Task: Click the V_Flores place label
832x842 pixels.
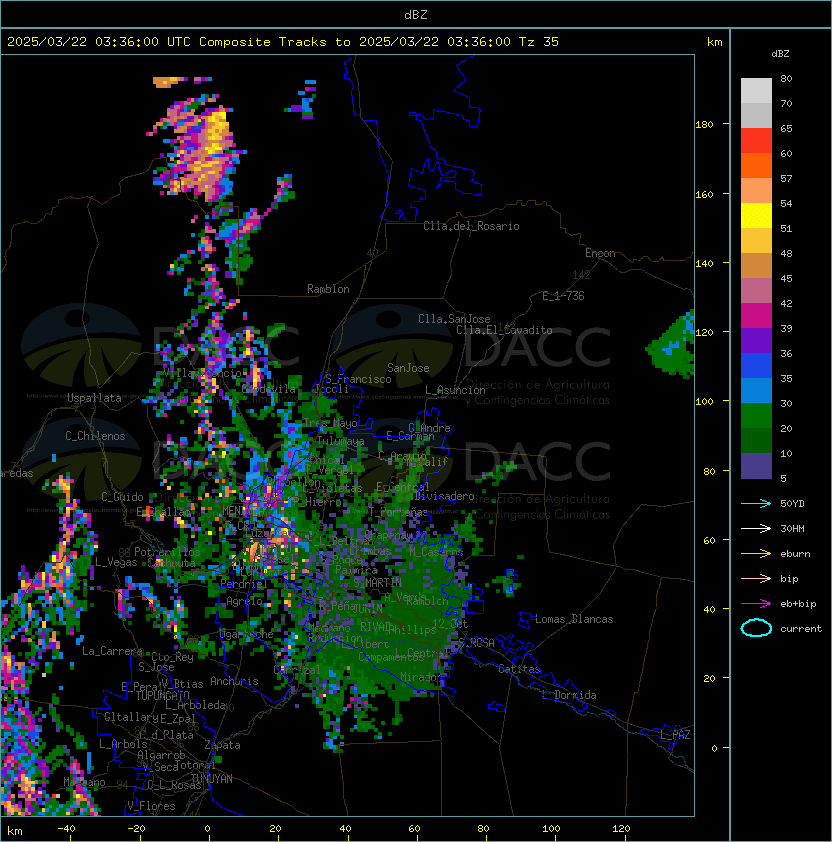Action: [x=151, y=806]
